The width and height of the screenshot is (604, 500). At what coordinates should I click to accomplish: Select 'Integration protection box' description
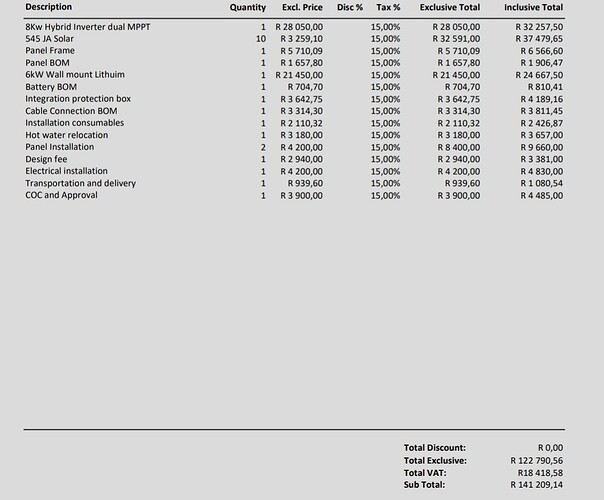78,99
